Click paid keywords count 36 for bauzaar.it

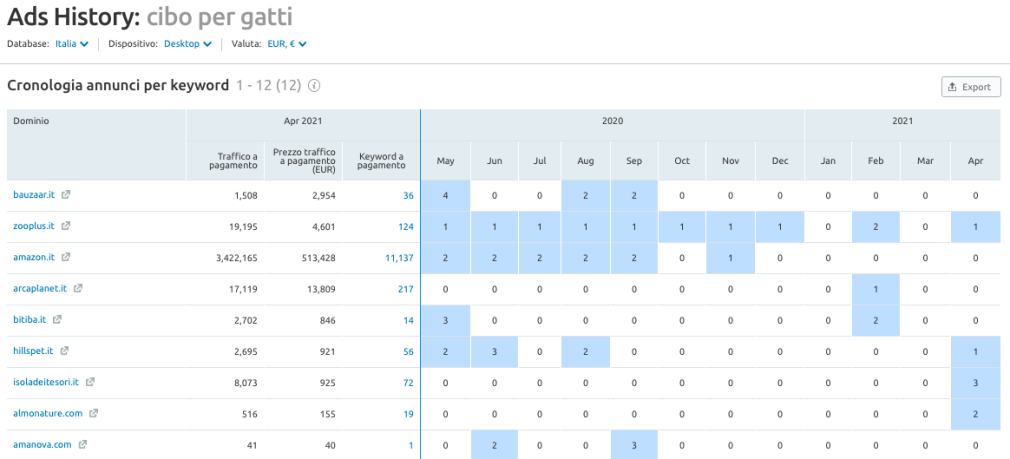click(408, 195)
